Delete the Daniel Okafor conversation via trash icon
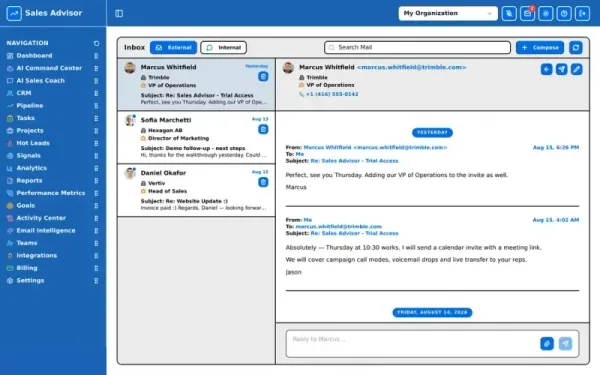 (x=263, y=182)
